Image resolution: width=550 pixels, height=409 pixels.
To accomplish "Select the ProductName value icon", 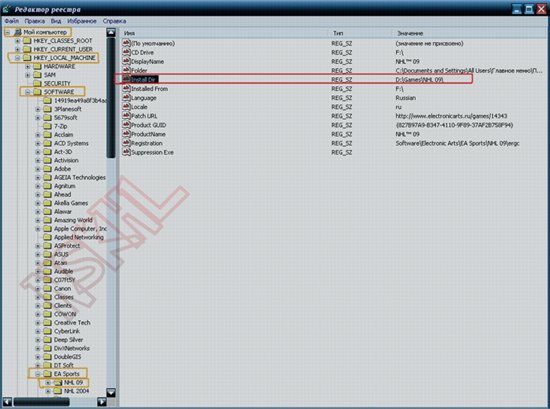I will pos(126,134).
